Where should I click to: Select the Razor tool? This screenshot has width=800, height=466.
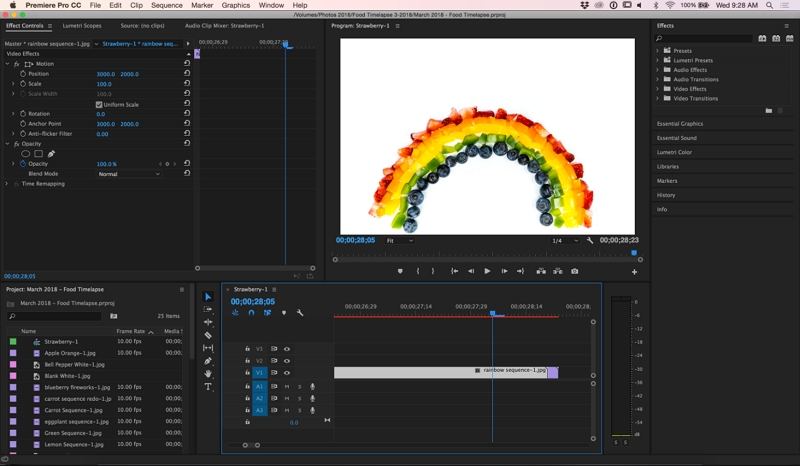tap(208, 335)
